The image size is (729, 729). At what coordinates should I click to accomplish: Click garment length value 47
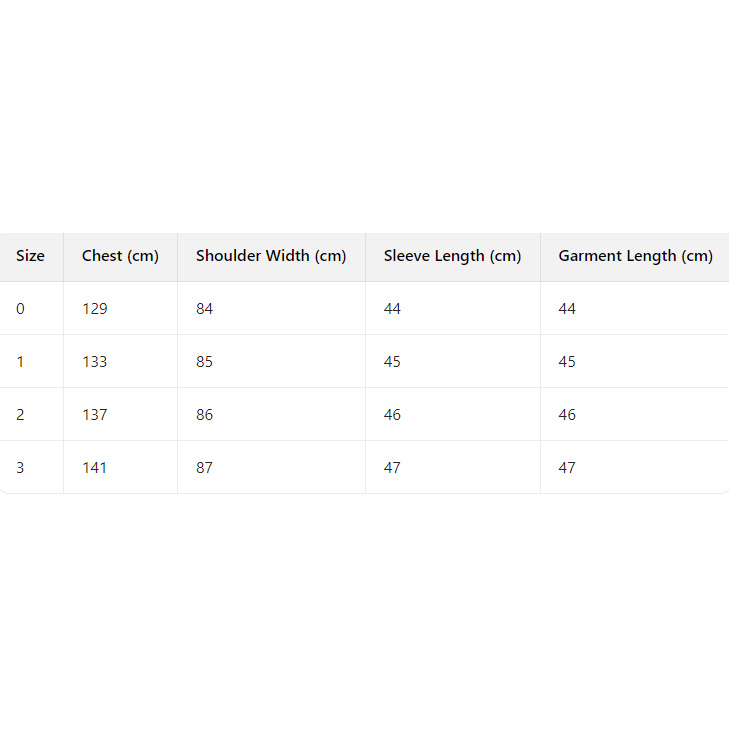pos(567,468)
